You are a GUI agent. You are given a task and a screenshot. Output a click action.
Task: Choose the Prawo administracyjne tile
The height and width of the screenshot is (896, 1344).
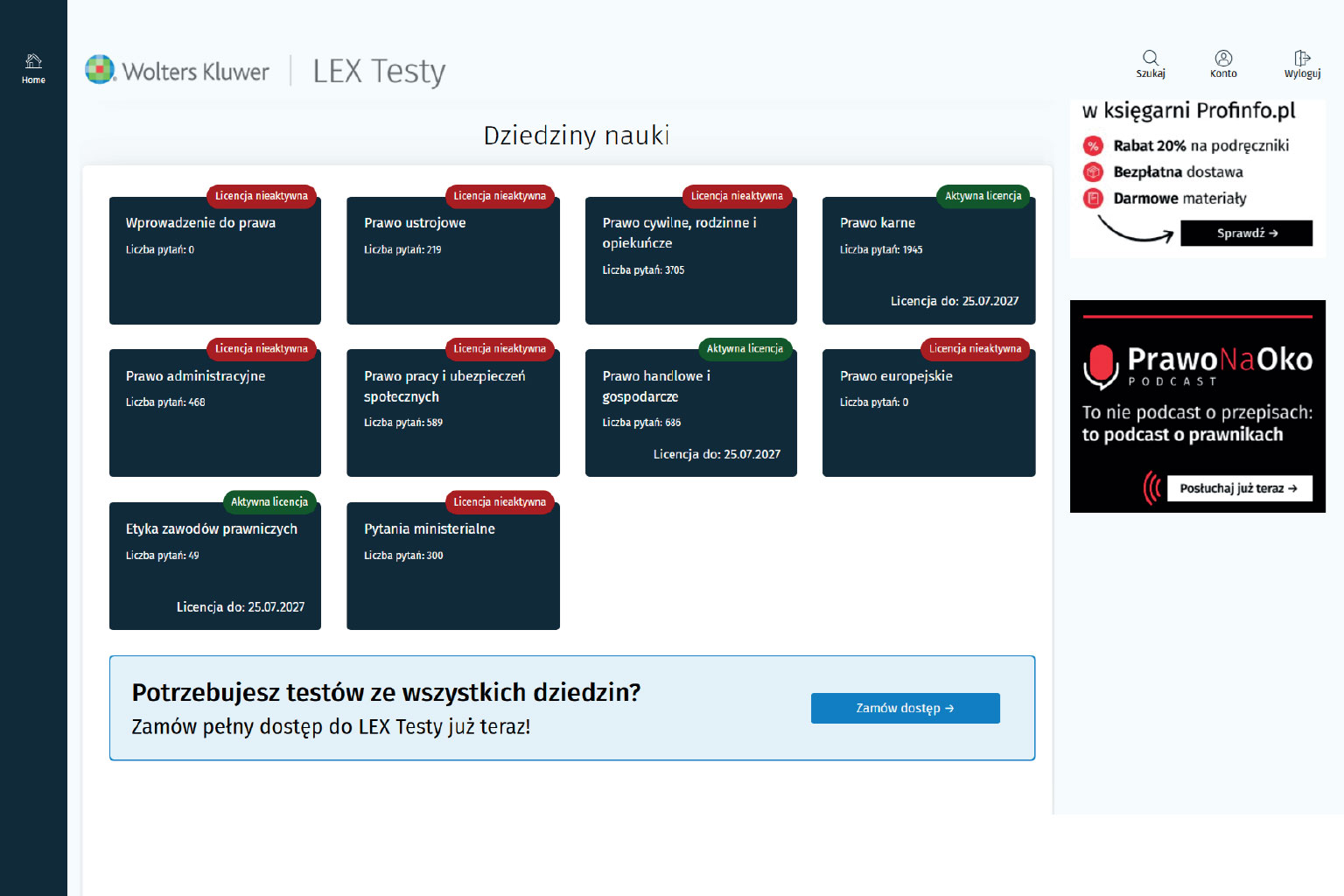[214, 414]
